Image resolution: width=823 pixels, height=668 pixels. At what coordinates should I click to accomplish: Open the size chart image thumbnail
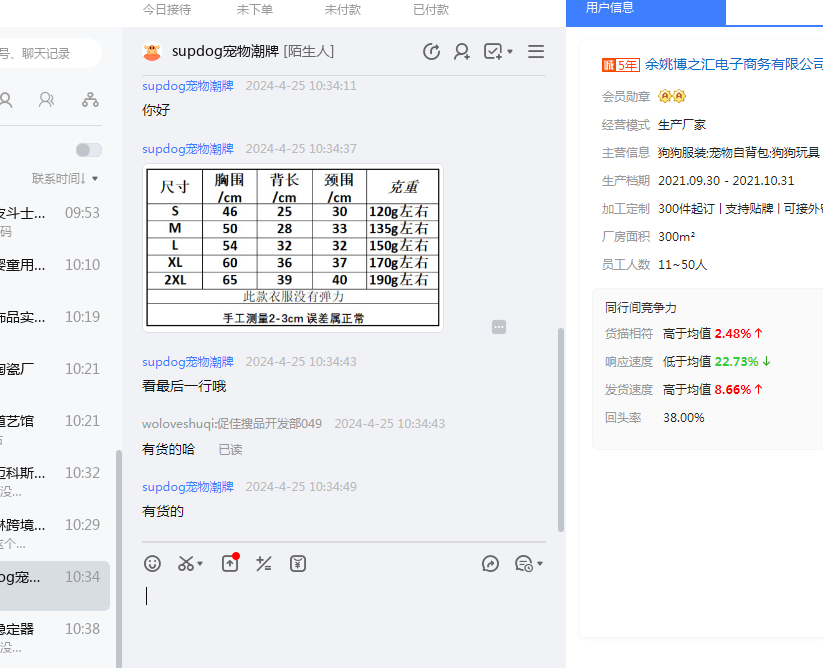click(292, 248)
